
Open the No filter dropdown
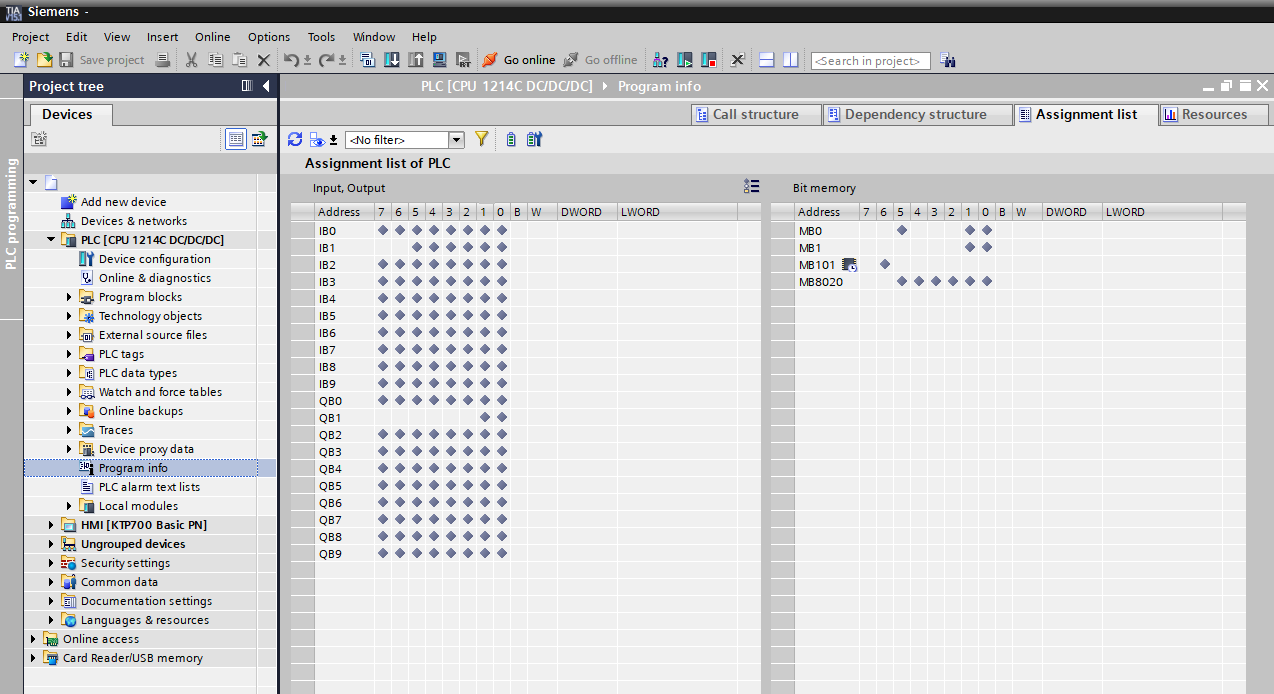point(456,140)
